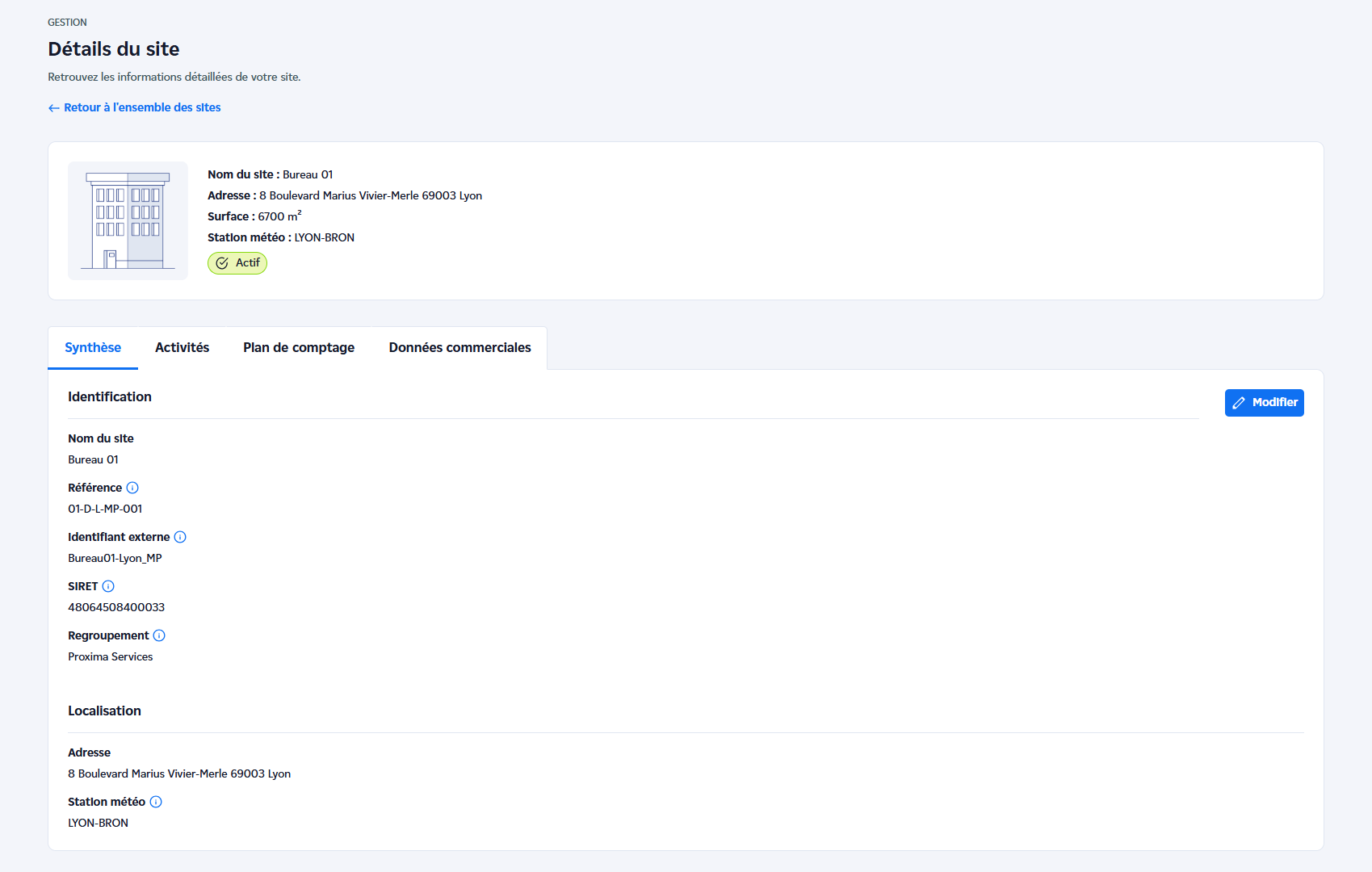Click the Bureau01-Lyon_MP external identifier value

[x=115, y=558]
